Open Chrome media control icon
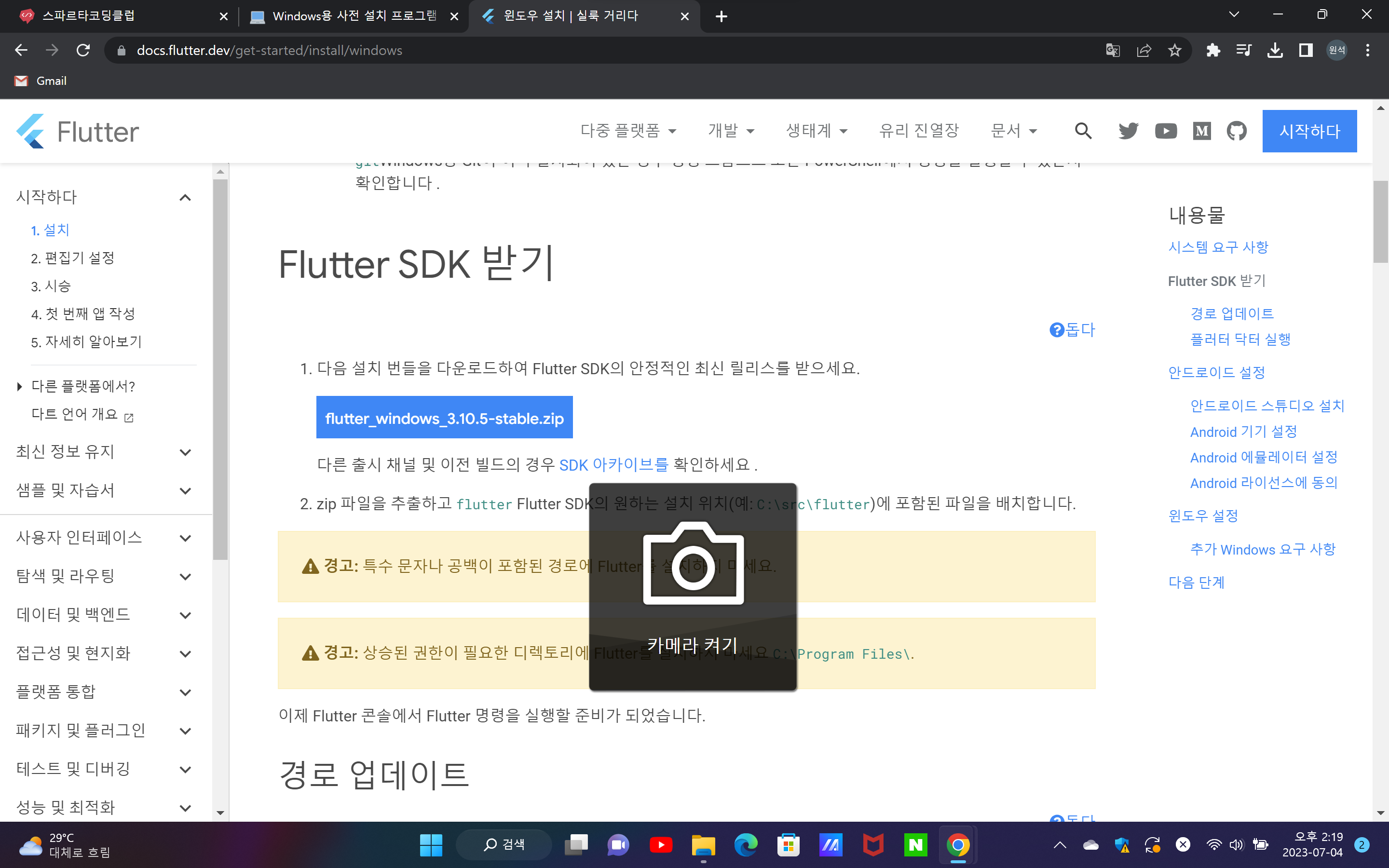 [x=1244, y=51]
